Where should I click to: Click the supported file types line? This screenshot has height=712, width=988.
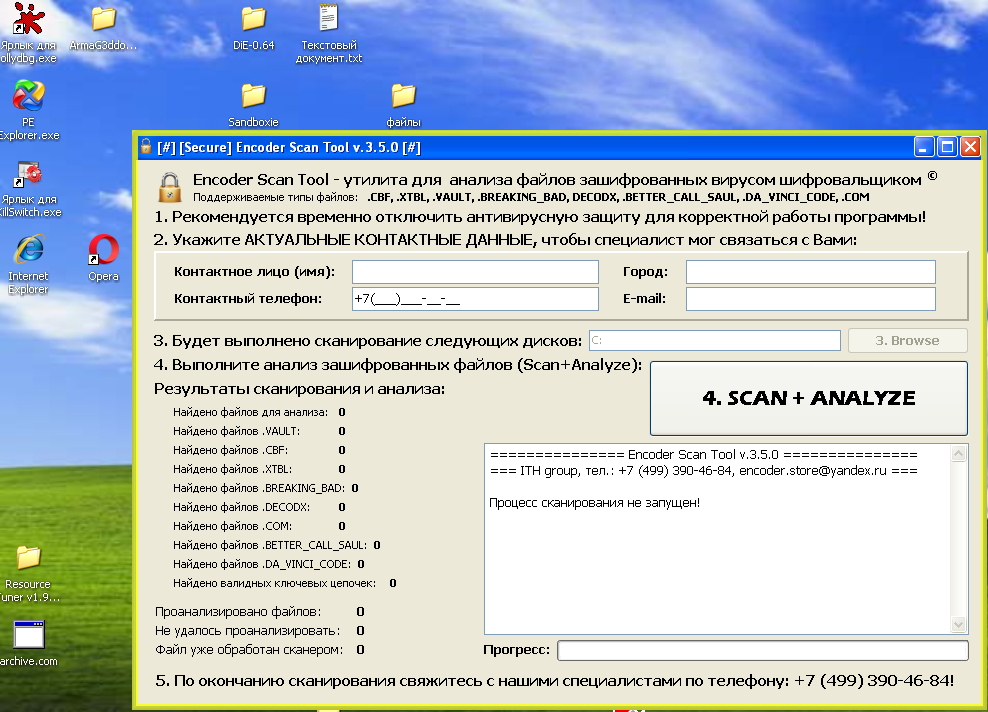[x=531, y=197]
